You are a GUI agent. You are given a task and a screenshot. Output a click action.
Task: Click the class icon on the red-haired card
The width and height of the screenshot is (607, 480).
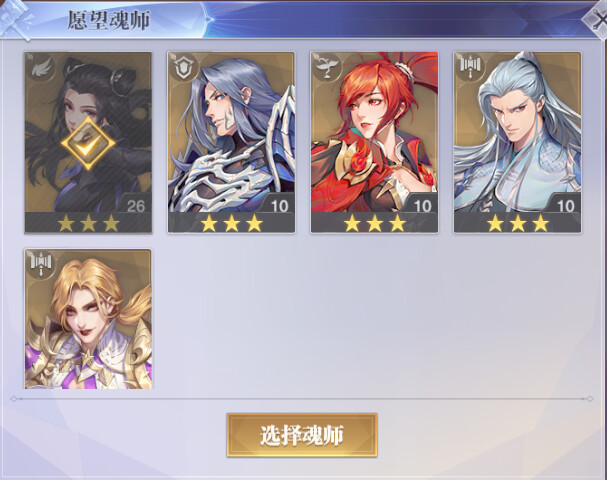point(327,69)
